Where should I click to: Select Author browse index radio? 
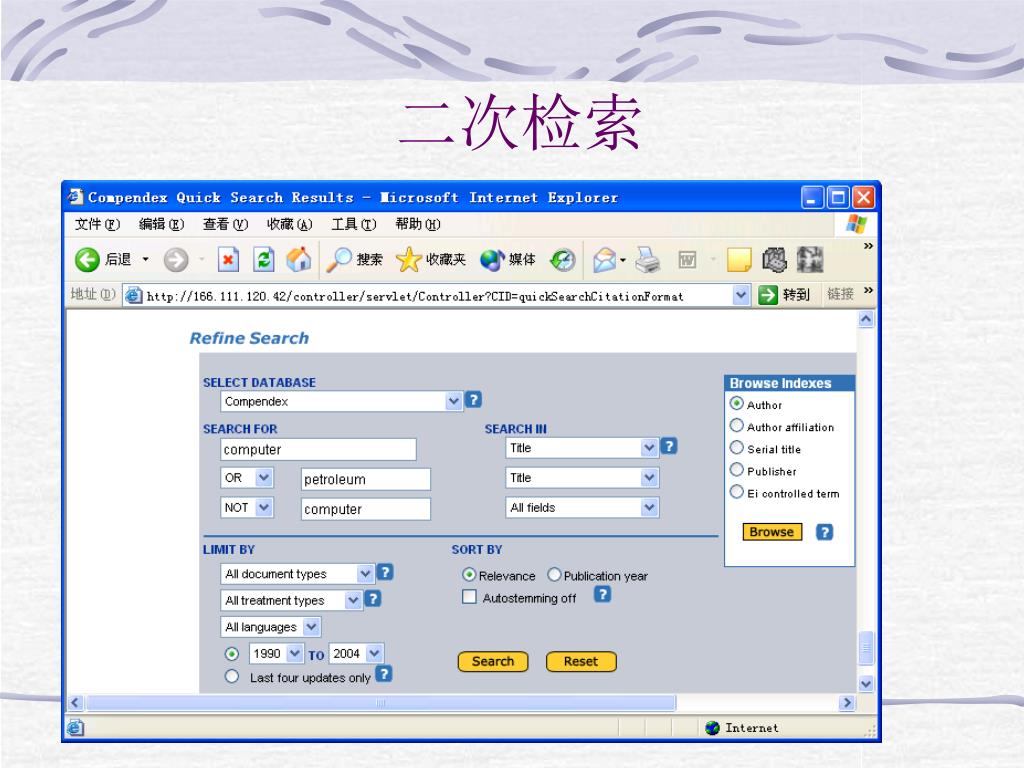click(737, 403)
